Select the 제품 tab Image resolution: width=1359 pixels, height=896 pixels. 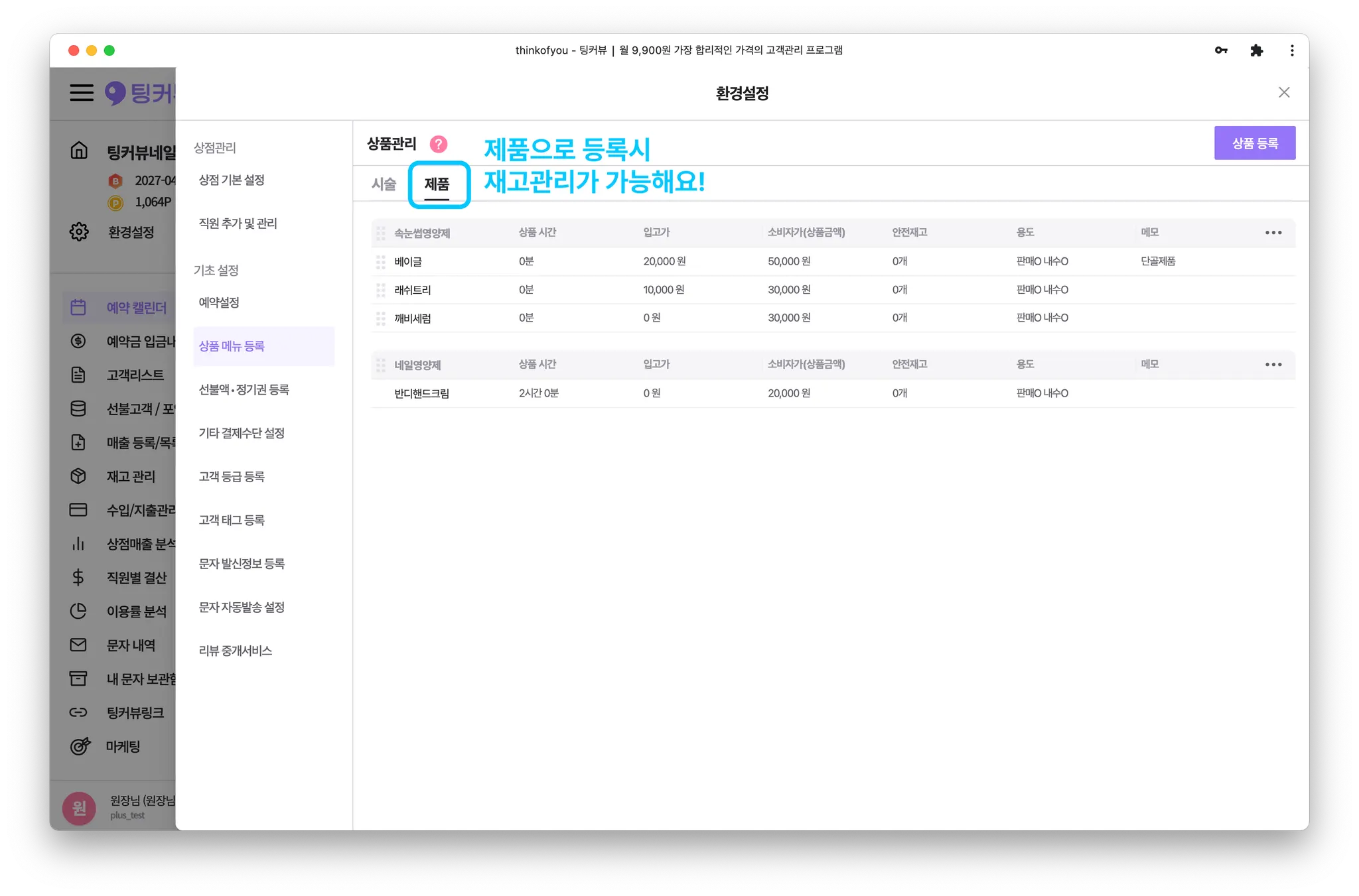tap(437, 184)
